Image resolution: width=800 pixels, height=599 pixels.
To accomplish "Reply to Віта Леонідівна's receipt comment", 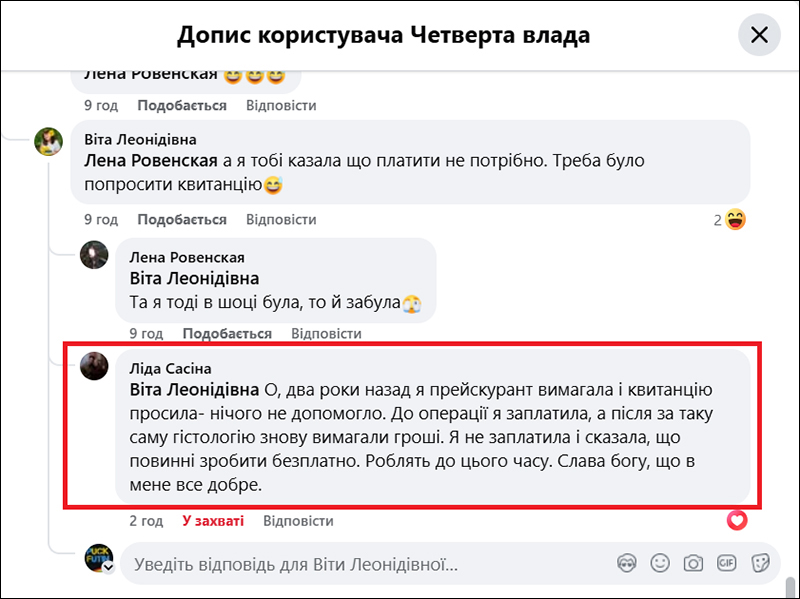I will 281,220.
